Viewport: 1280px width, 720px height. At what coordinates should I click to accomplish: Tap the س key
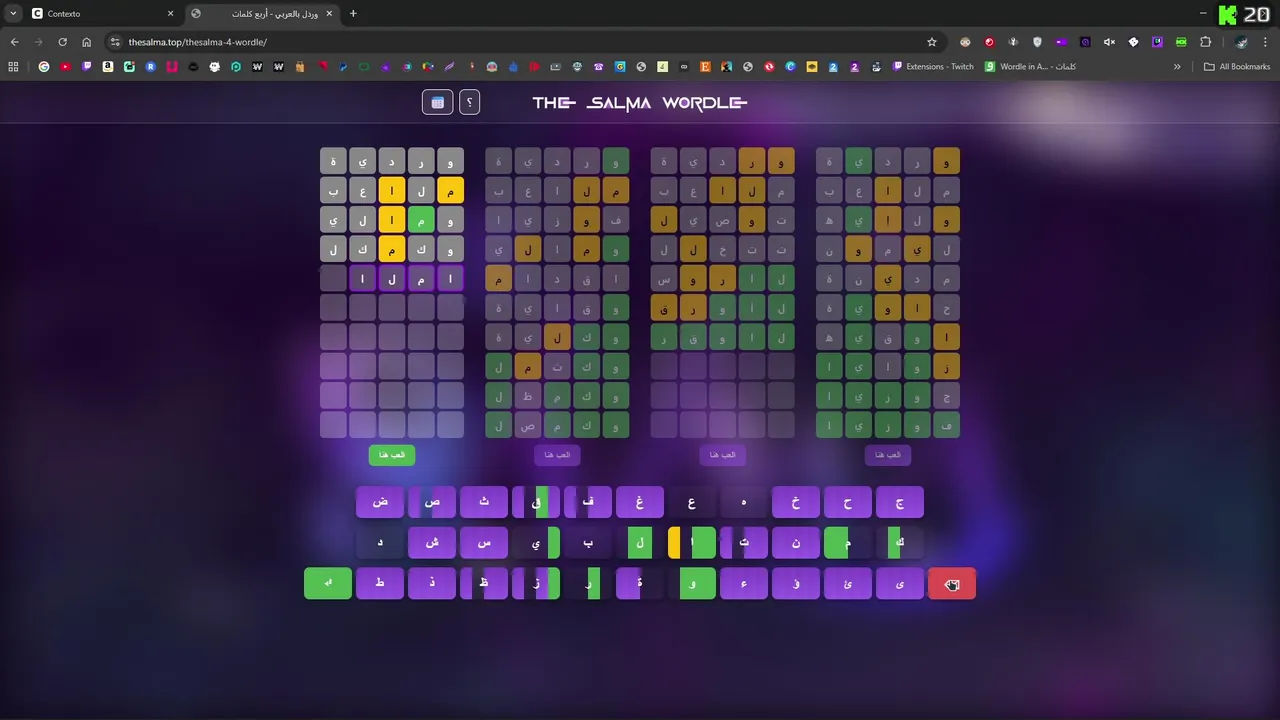tap(484, 543)
